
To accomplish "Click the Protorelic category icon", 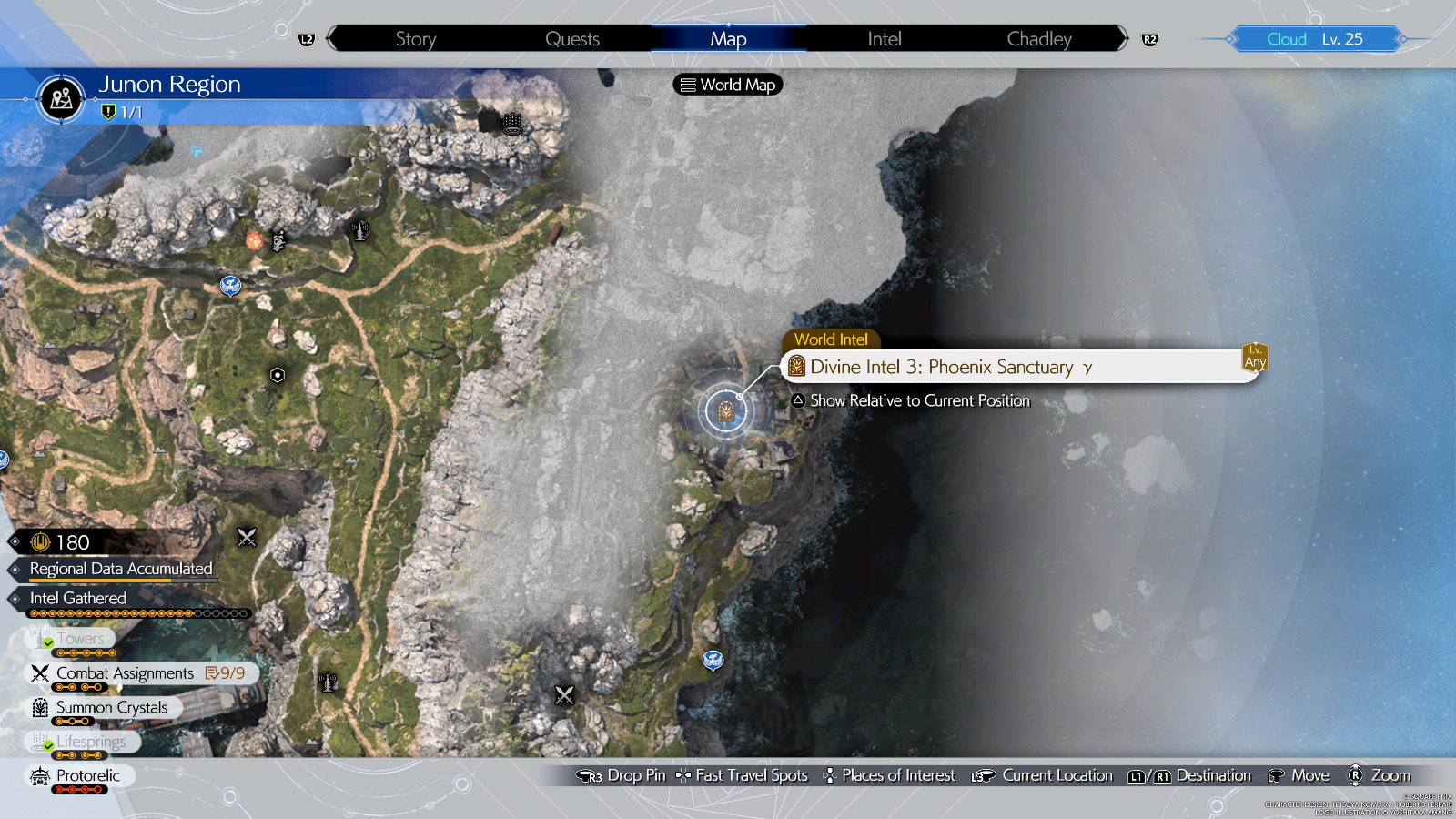I will (40, 776).
